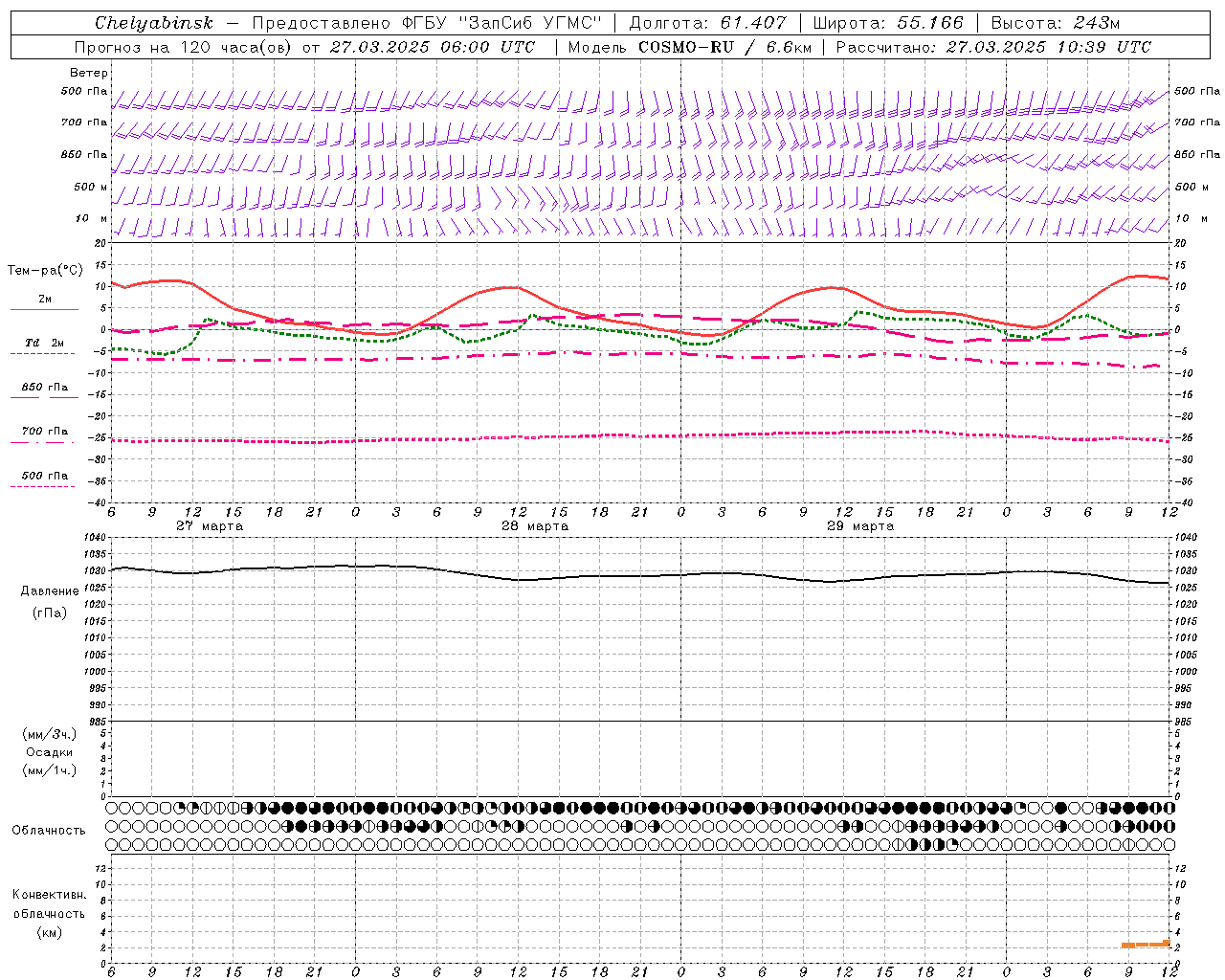The width and height of the screenshot is (1225, 980).
Task: Click the Облачность cloud cover label
Action: [49, 831]
